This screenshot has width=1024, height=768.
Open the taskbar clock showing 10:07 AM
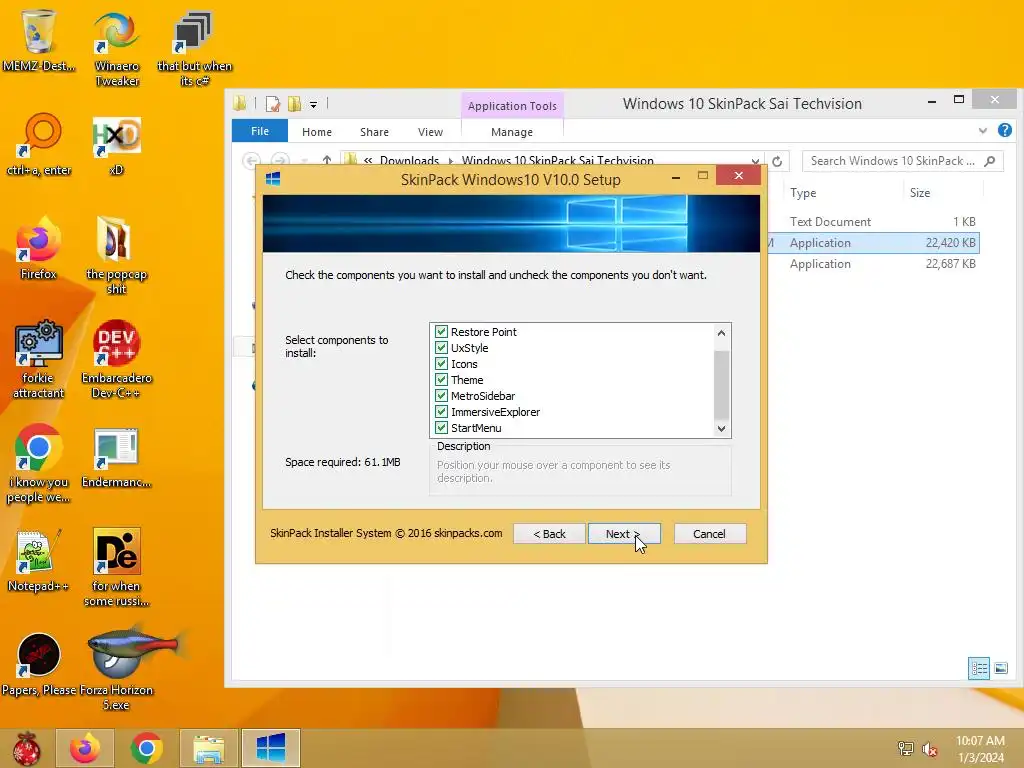click(980, 748)
